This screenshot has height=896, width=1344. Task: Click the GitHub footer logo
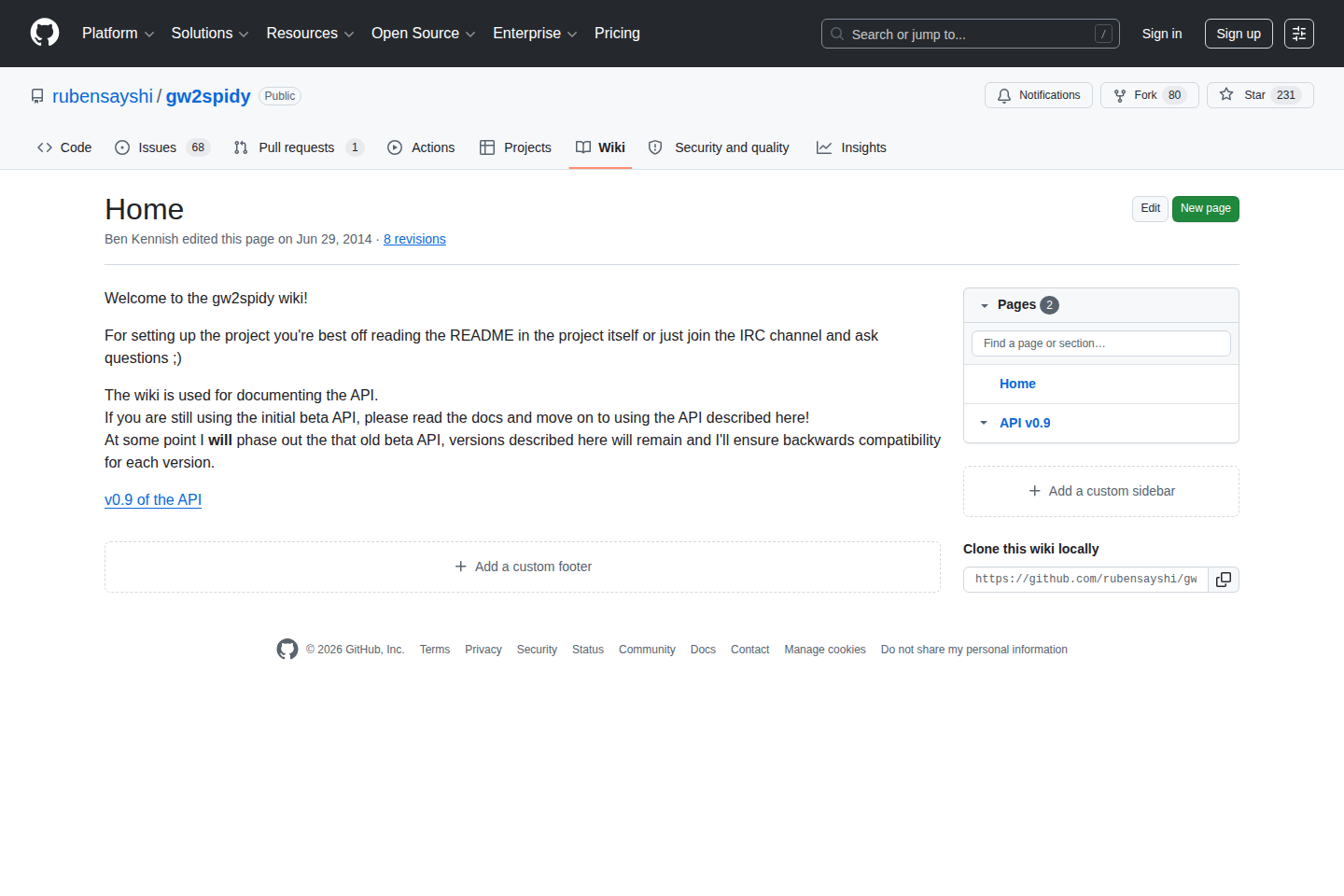[x=287, y=650]
